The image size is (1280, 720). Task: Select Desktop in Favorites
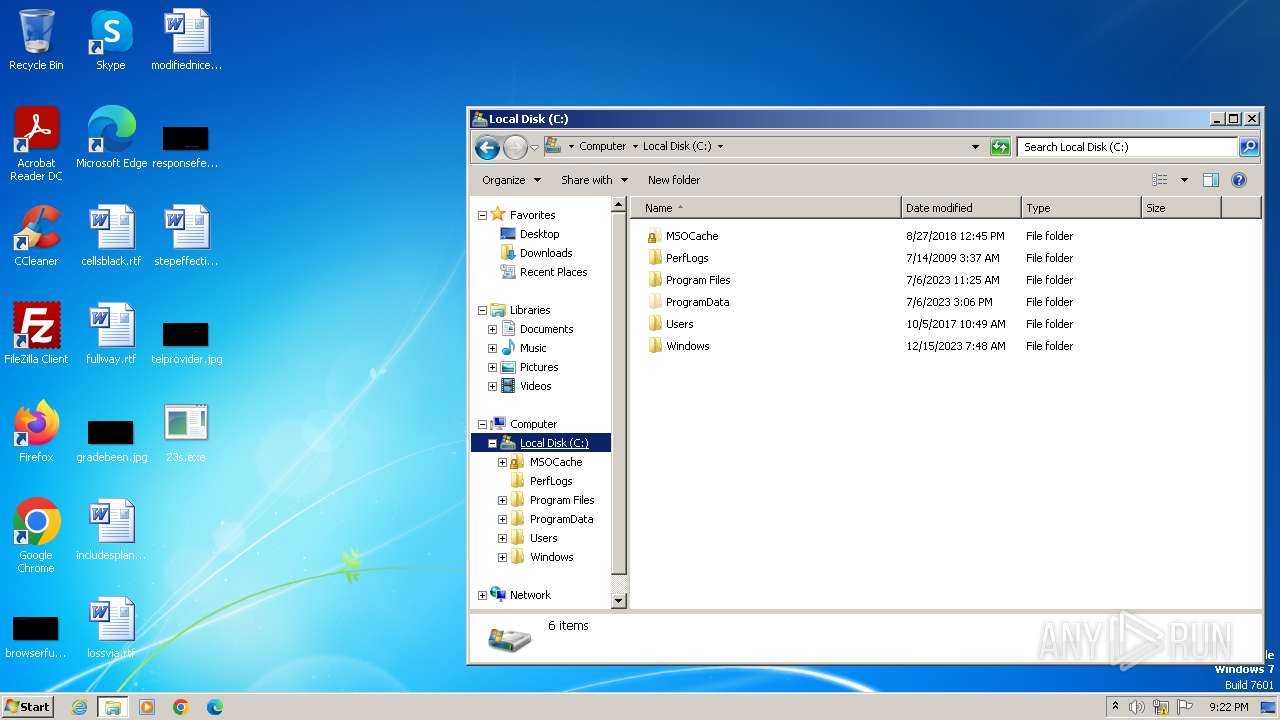pyautogui.click(x=539, y=234)
